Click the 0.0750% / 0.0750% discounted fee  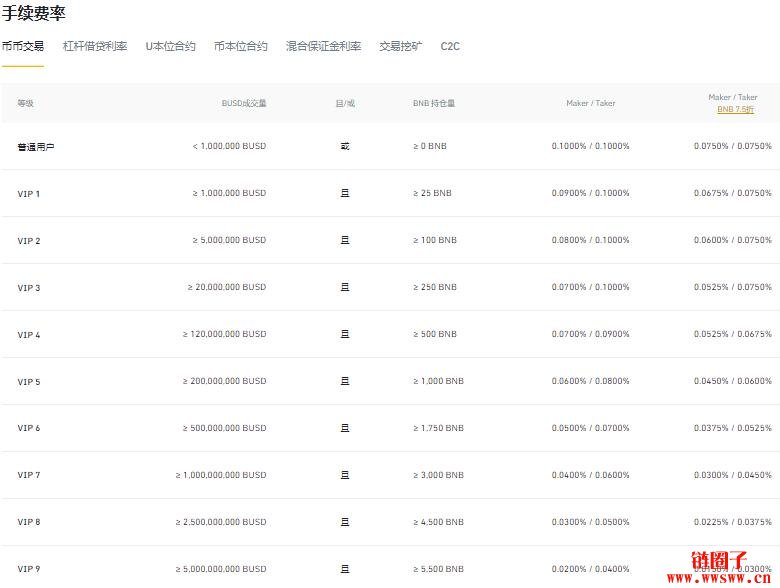click(733, 146)
